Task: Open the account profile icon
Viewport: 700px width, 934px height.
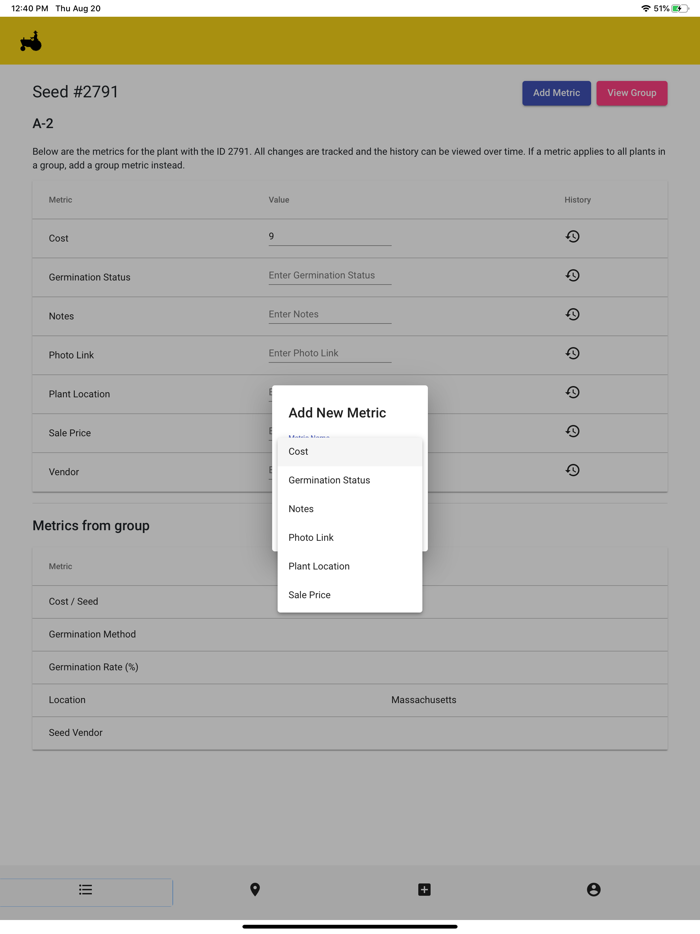Action: (x=593, y=890)
